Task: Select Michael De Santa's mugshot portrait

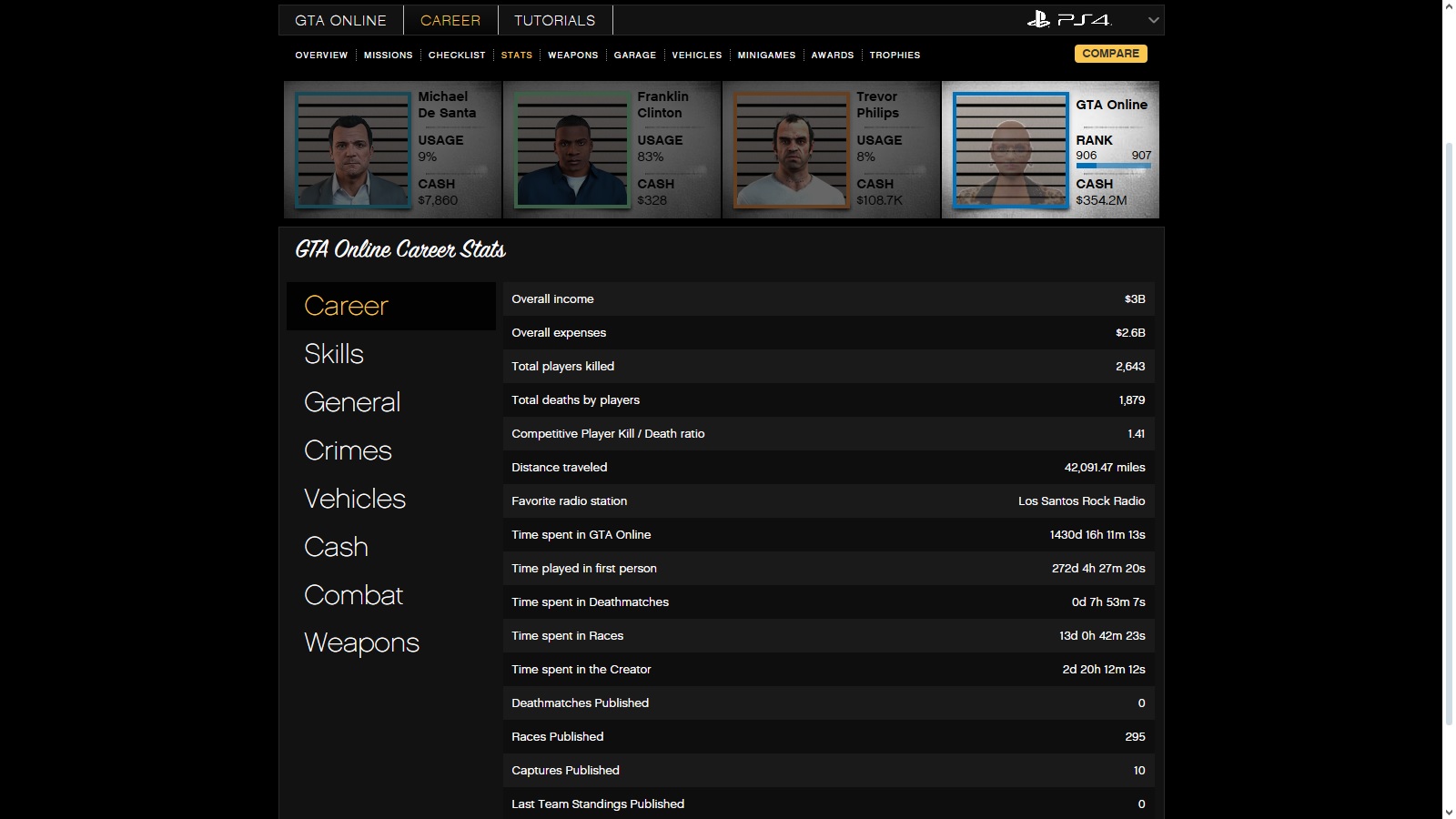Action: 352,150
